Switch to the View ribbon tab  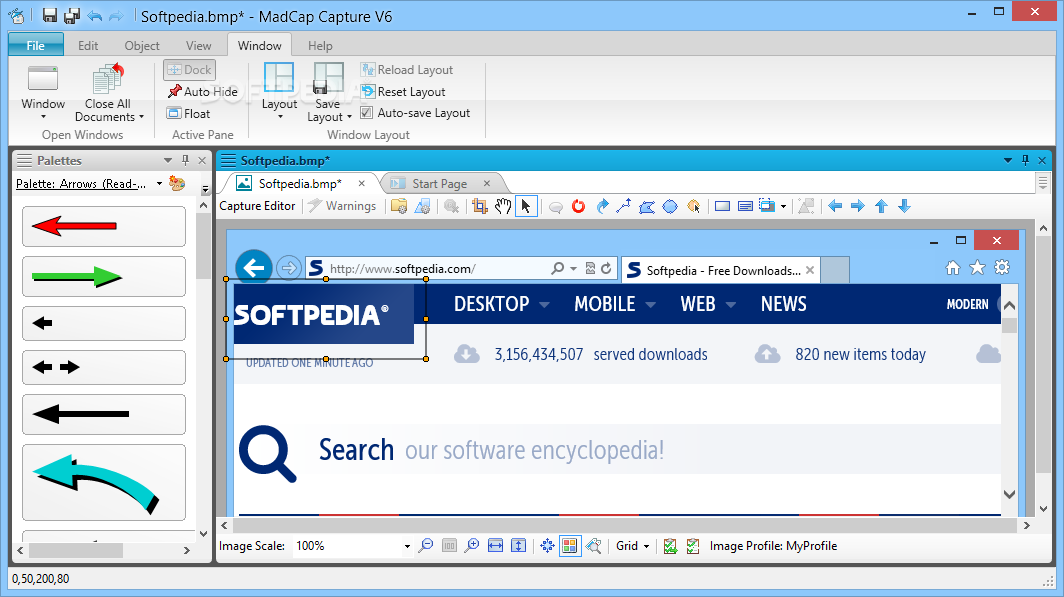pyautogui.click(x=198, y=45)
